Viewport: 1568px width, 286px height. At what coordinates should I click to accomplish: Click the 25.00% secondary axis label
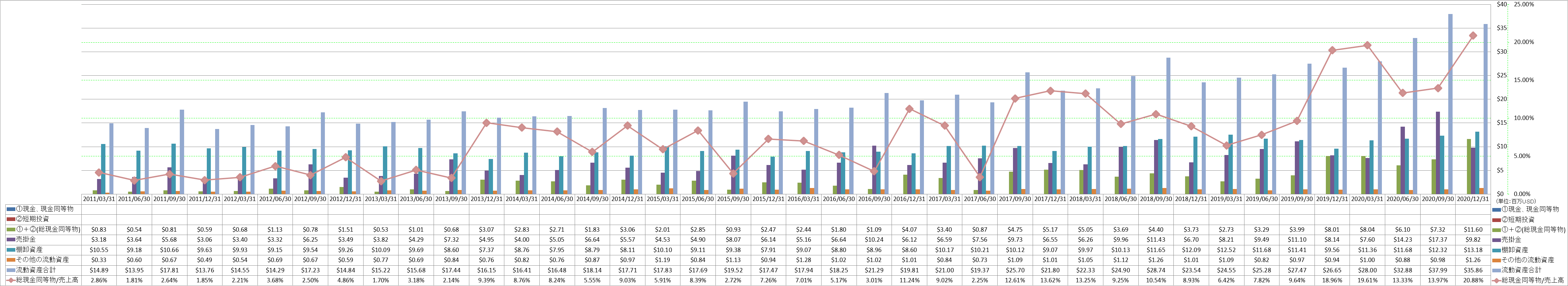pos(1524,4)
